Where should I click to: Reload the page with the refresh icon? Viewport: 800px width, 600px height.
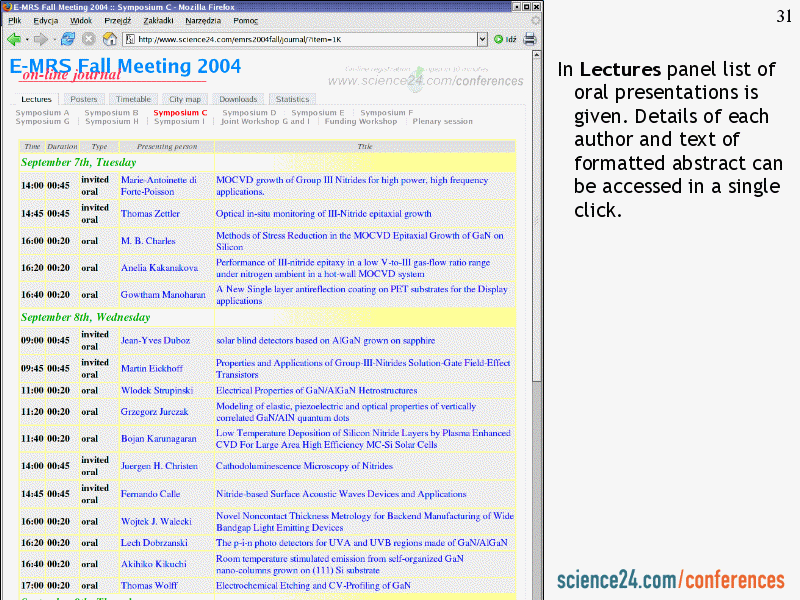coord(68,39)
